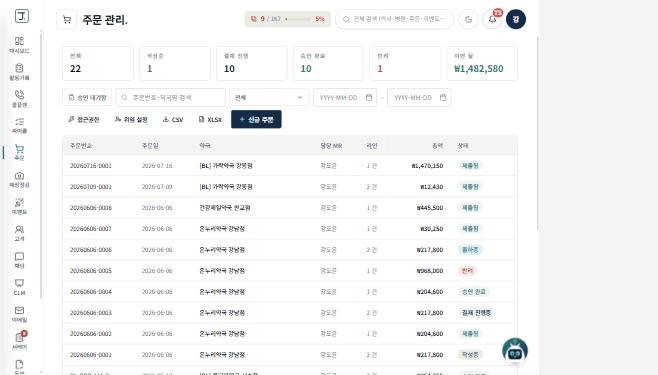Image resolution: width=658 pixels, height=375 pixels.
Task: Open the survey sidebar icon with badge
Action: [19, 341]
